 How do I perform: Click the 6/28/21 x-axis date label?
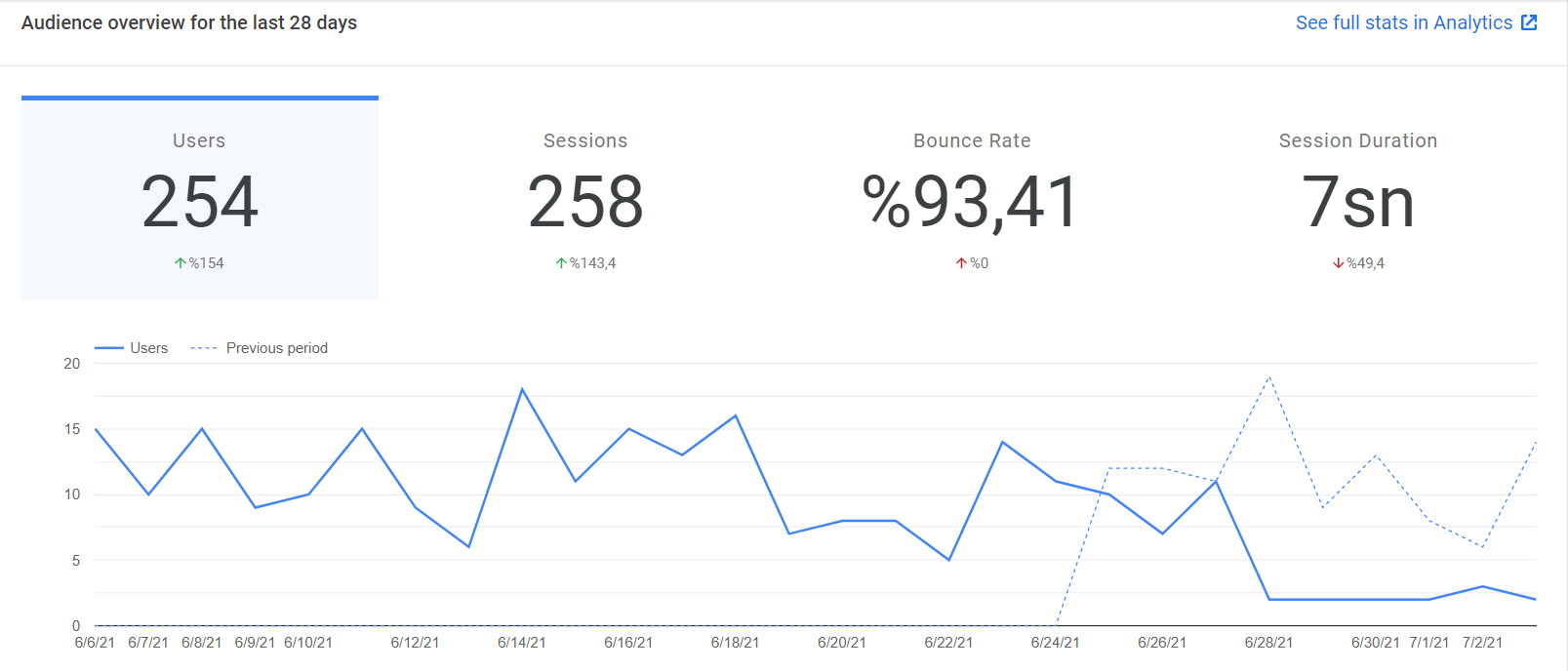(x=1268, y=643)
